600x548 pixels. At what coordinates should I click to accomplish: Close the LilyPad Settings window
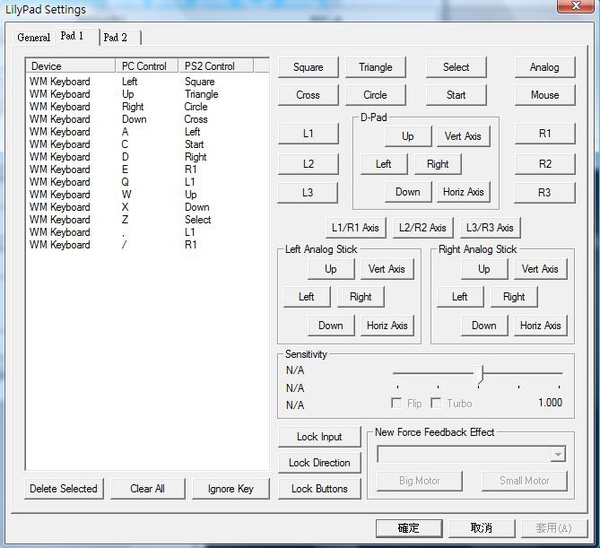pyautogui.click(x=576, y=6)
